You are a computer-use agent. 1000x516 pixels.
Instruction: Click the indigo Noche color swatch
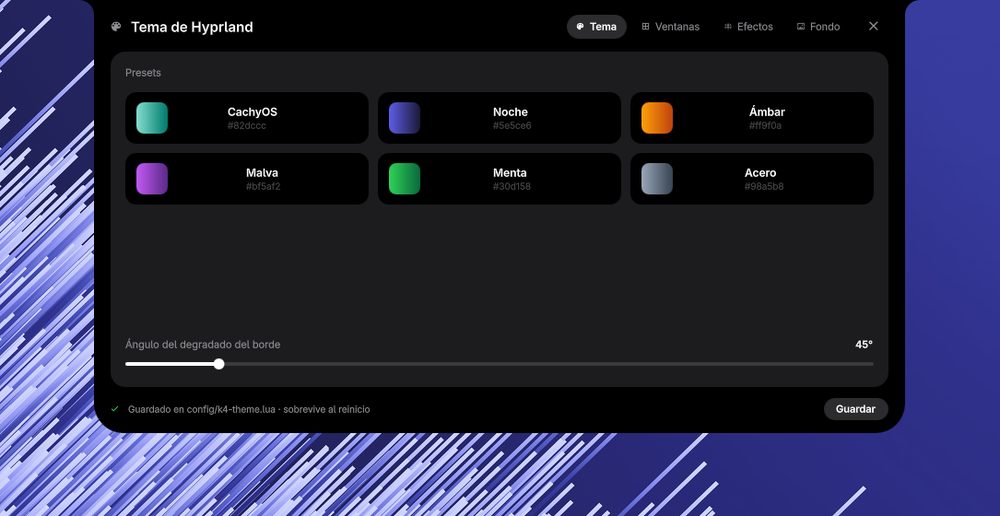tap(404, 118)
